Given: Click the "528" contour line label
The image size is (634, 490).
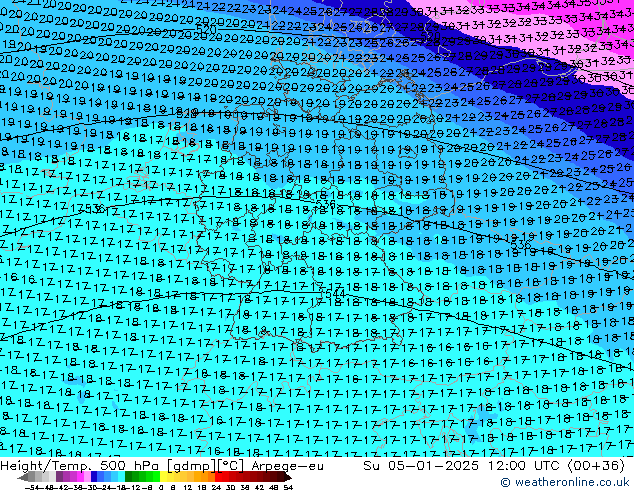Looking at the screenshot, I should pyautogui.click(x=187, y=114).
